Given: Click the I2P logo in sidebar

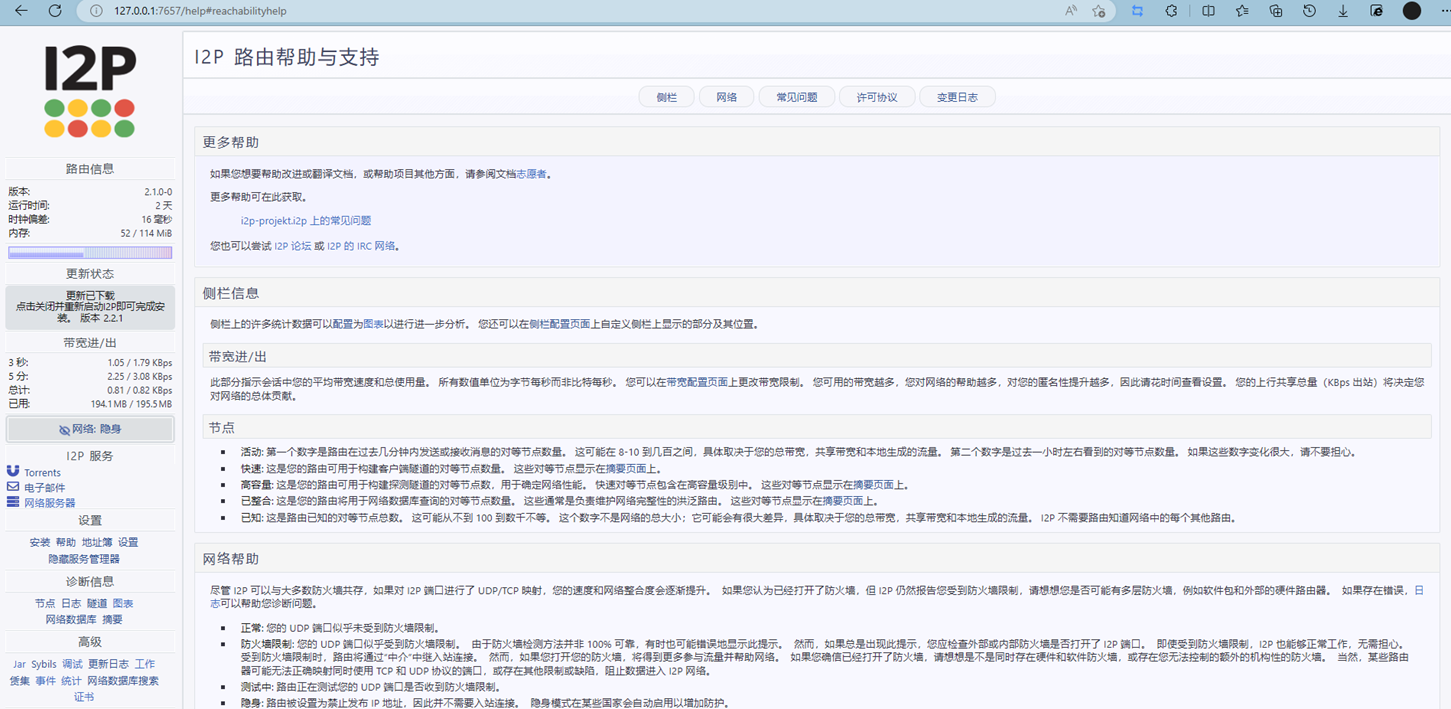Looking at the screenshot, I should 90,92.
